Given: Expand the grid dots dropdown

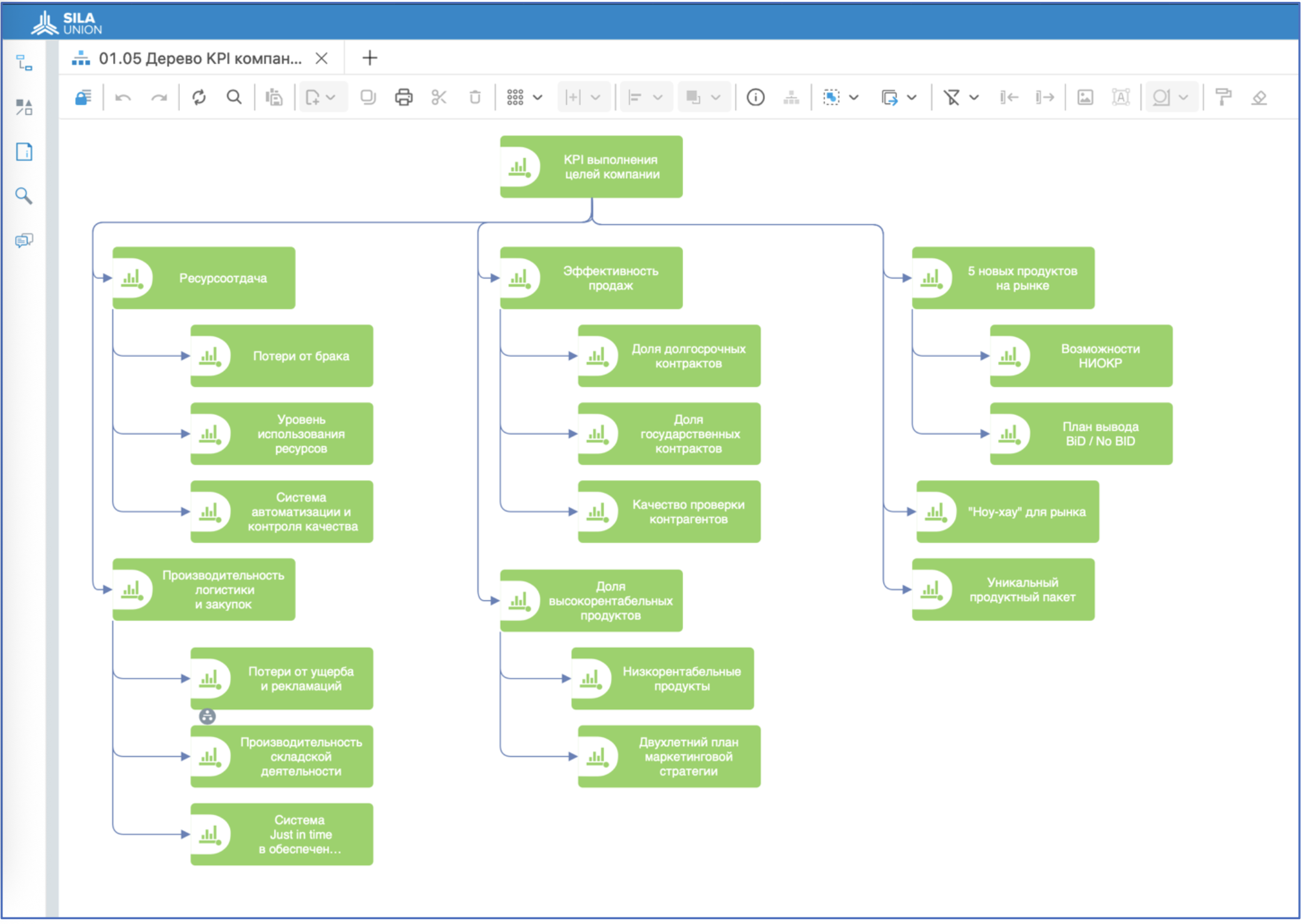Looking at the screenshot, I should click(537, 97).
